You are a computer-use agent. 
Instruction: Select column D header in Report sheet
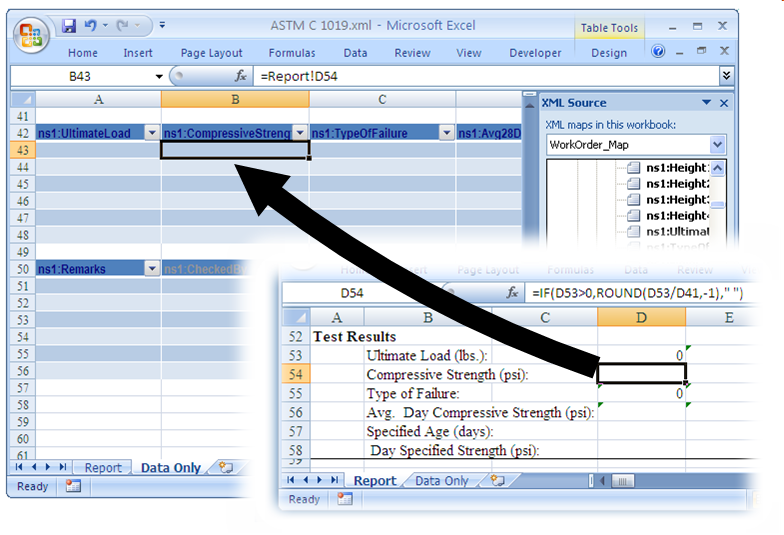(642, 318)
